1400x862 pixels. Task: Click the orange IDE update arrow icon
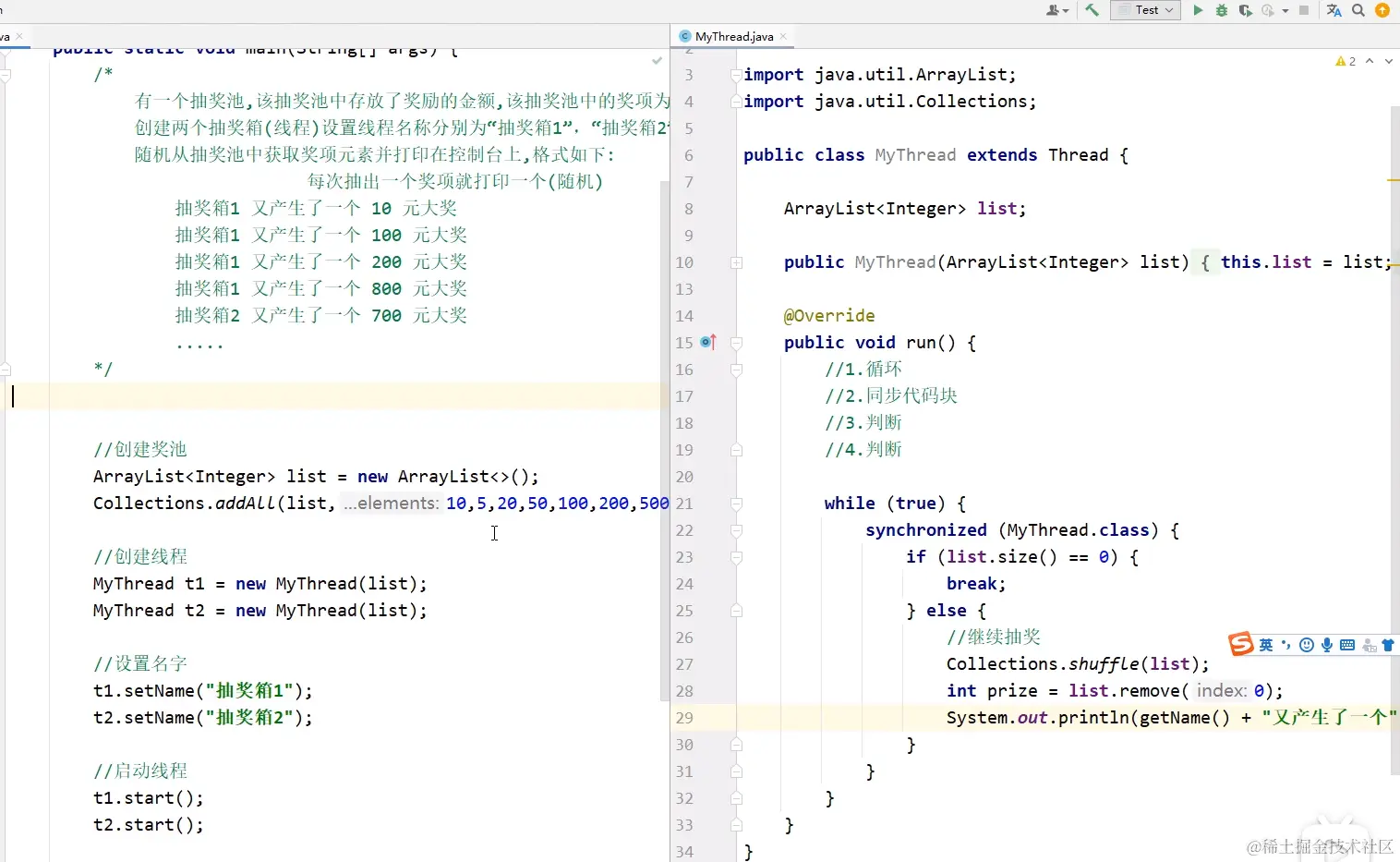click(1382, 10)
